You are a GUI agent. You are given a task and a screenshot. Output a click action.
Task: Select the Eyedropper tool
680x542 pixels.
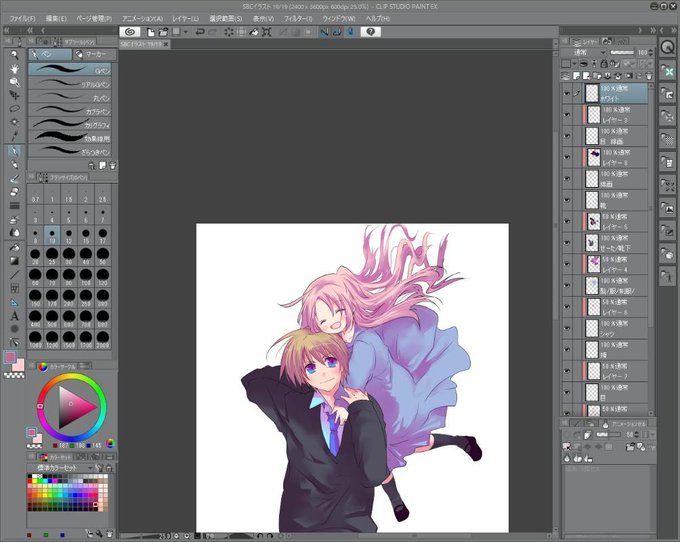pos(14,136)
